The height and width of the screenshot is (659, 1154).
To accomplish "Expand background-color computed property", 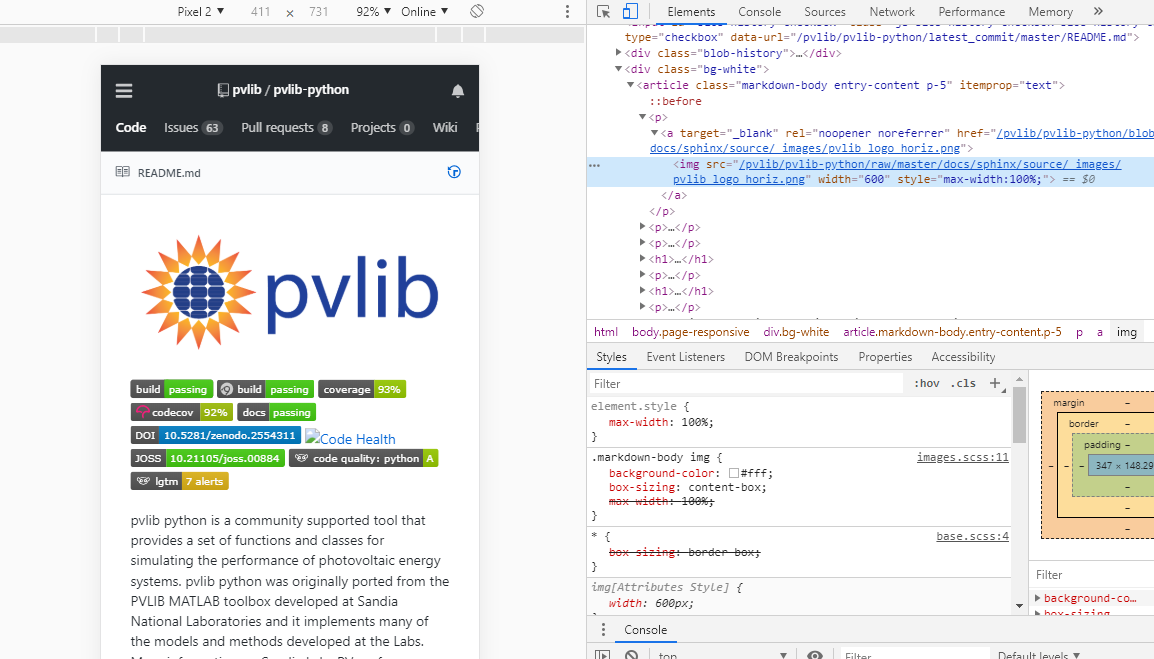I will 1038,598.
